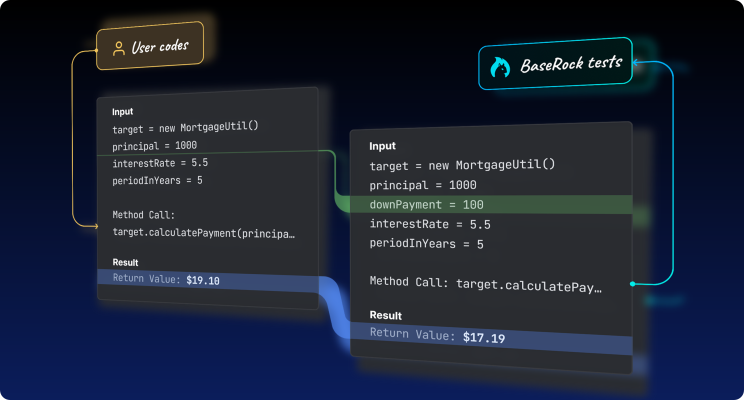Click the 'Method Call: target.calculatePay…' line
The height and width of the screenshot is (400, 744).
pyautogui.click(x=485, y=284)
